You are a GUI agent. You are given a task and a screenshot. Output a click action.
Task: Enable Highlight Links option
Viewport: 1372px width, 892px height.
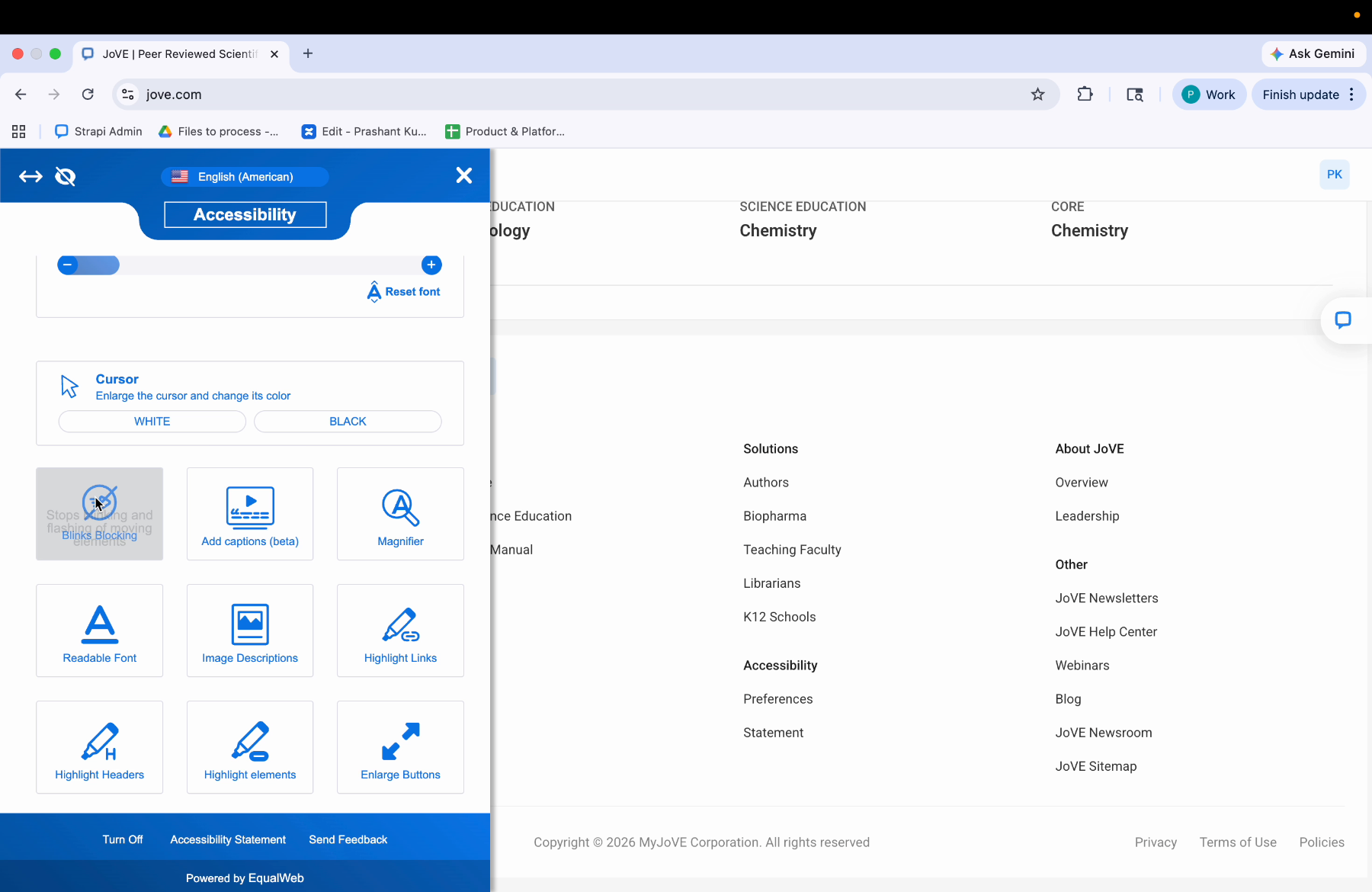pos(400,630)
